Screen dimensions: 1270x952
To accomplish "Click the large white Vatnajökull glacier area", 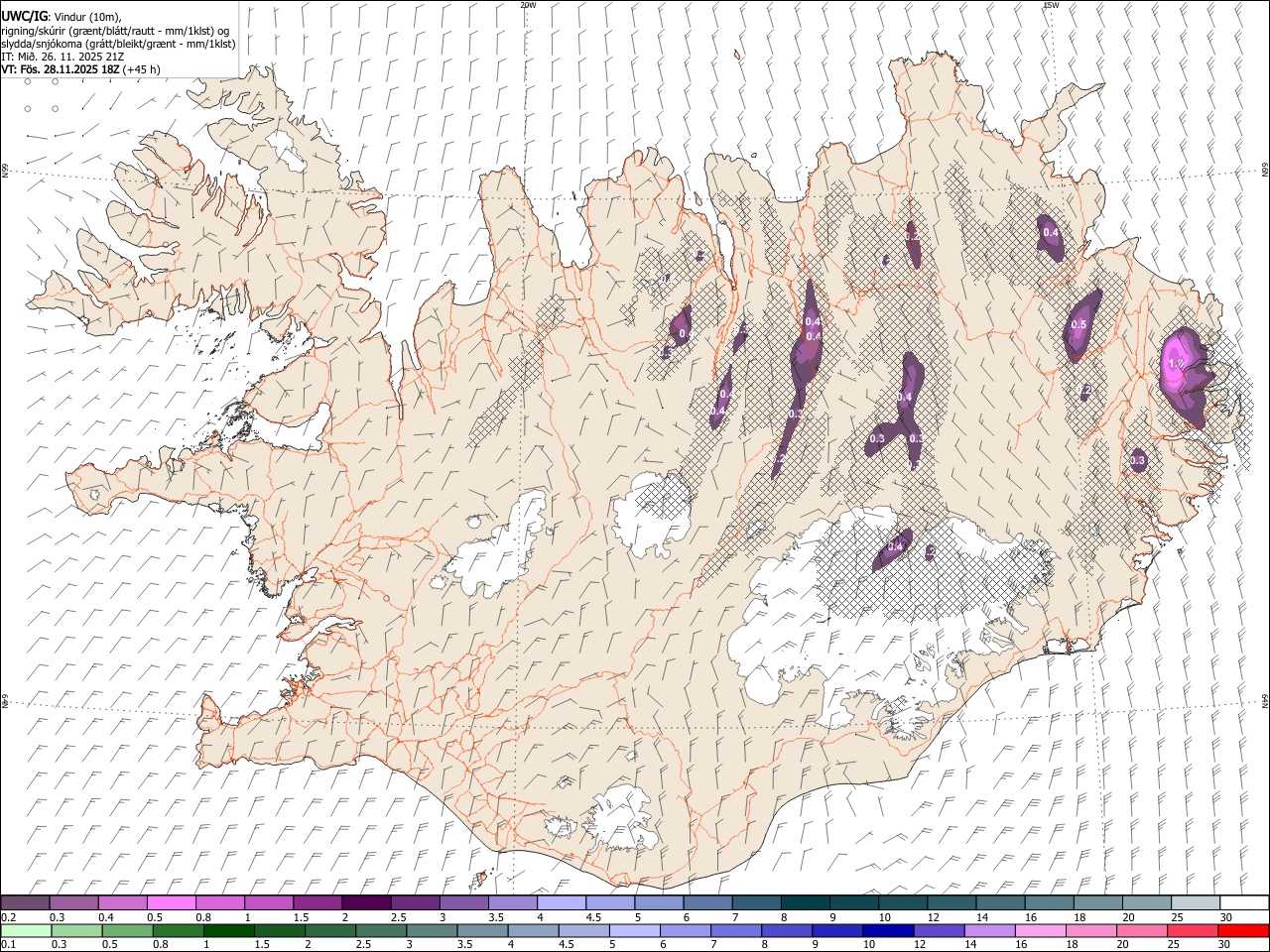I will pyautogui.click(x=873, y=615).
